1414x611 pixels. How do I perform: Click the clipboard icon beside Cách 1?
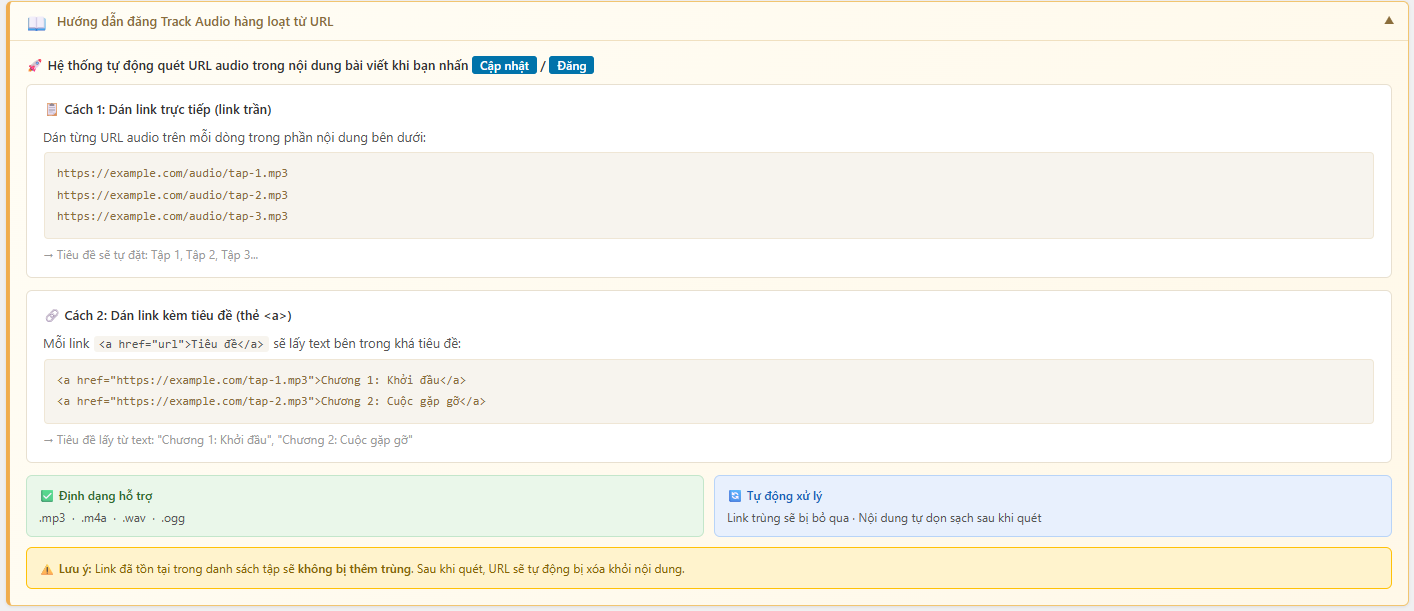point(52,109)
